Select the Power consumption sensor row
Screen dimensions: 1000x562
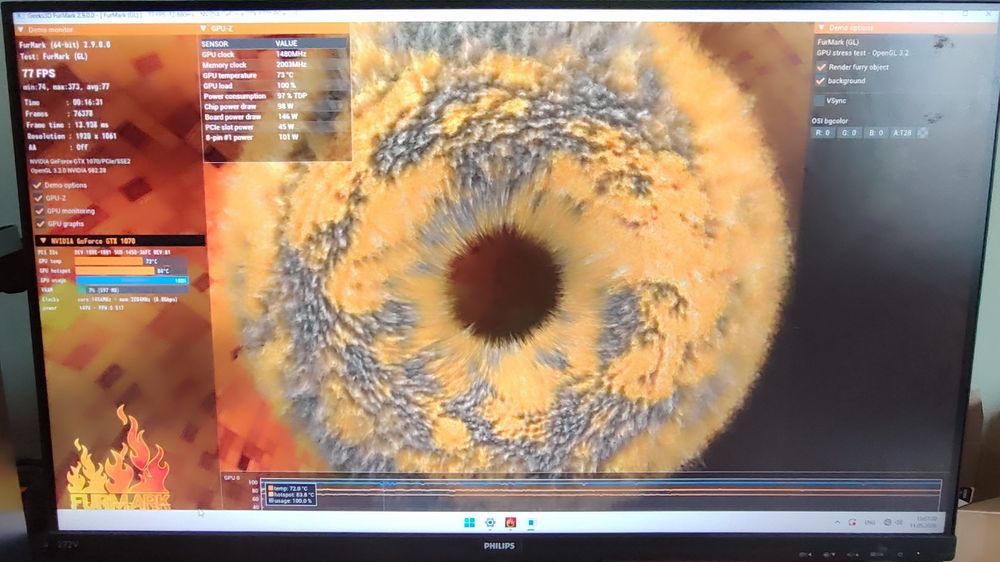click(x=276, y=96)
